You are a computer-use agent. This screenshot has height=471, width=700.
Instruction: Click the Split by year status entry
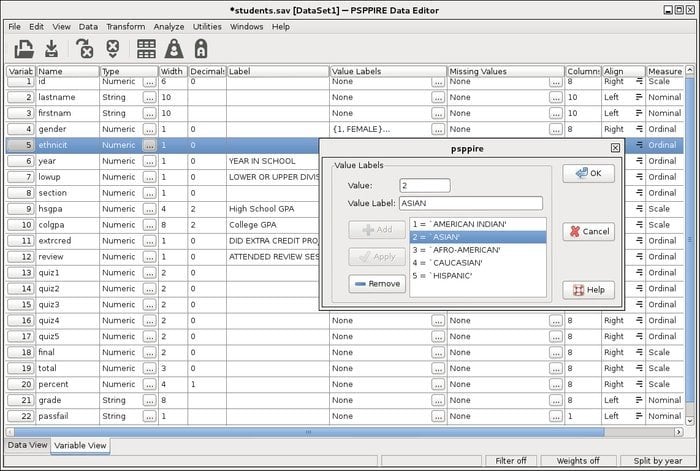[x=658, y=461]
